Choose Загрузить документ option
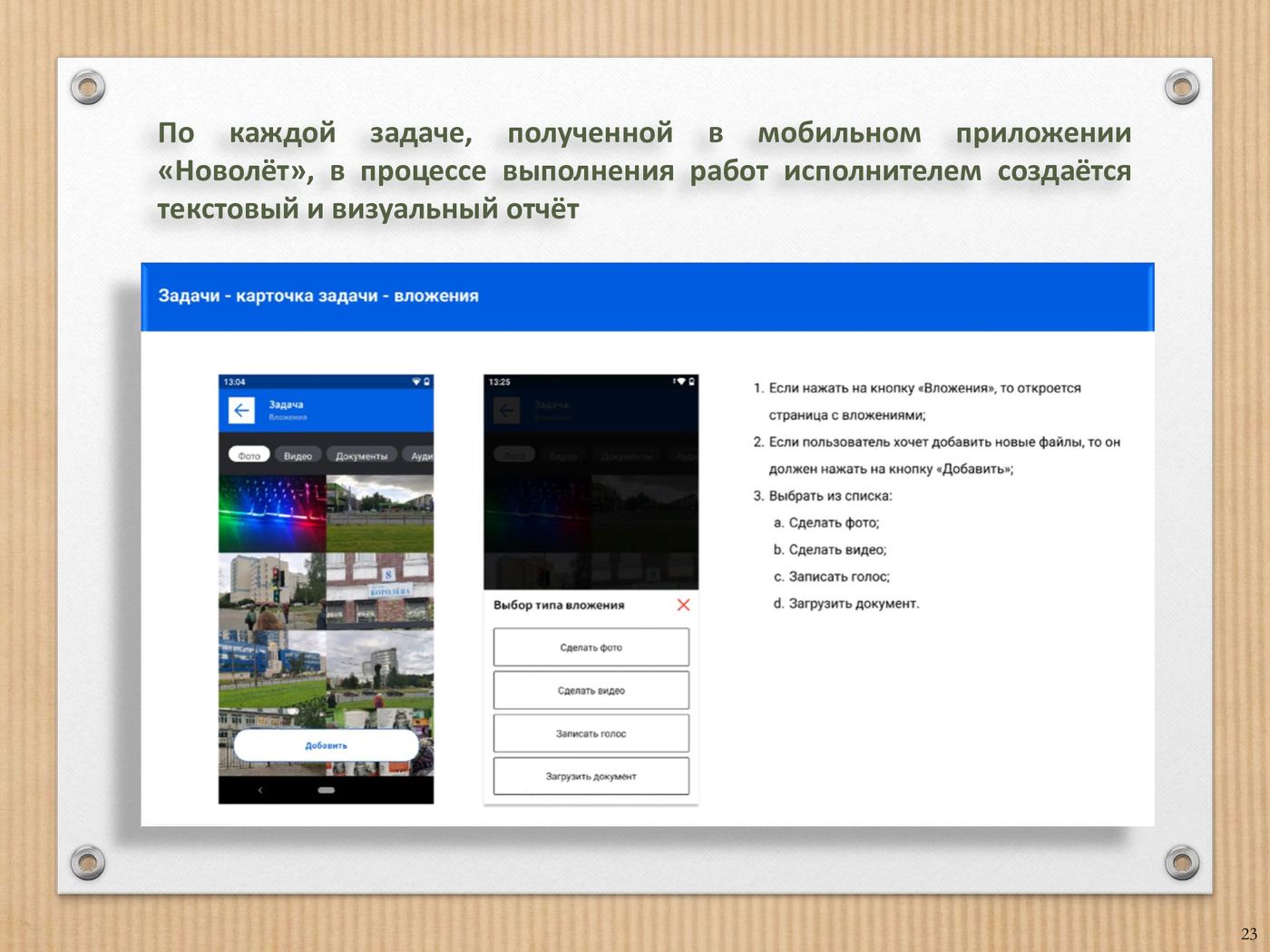Image resolution: width=1270 pixels, height=952 pixels. (591, 776)
